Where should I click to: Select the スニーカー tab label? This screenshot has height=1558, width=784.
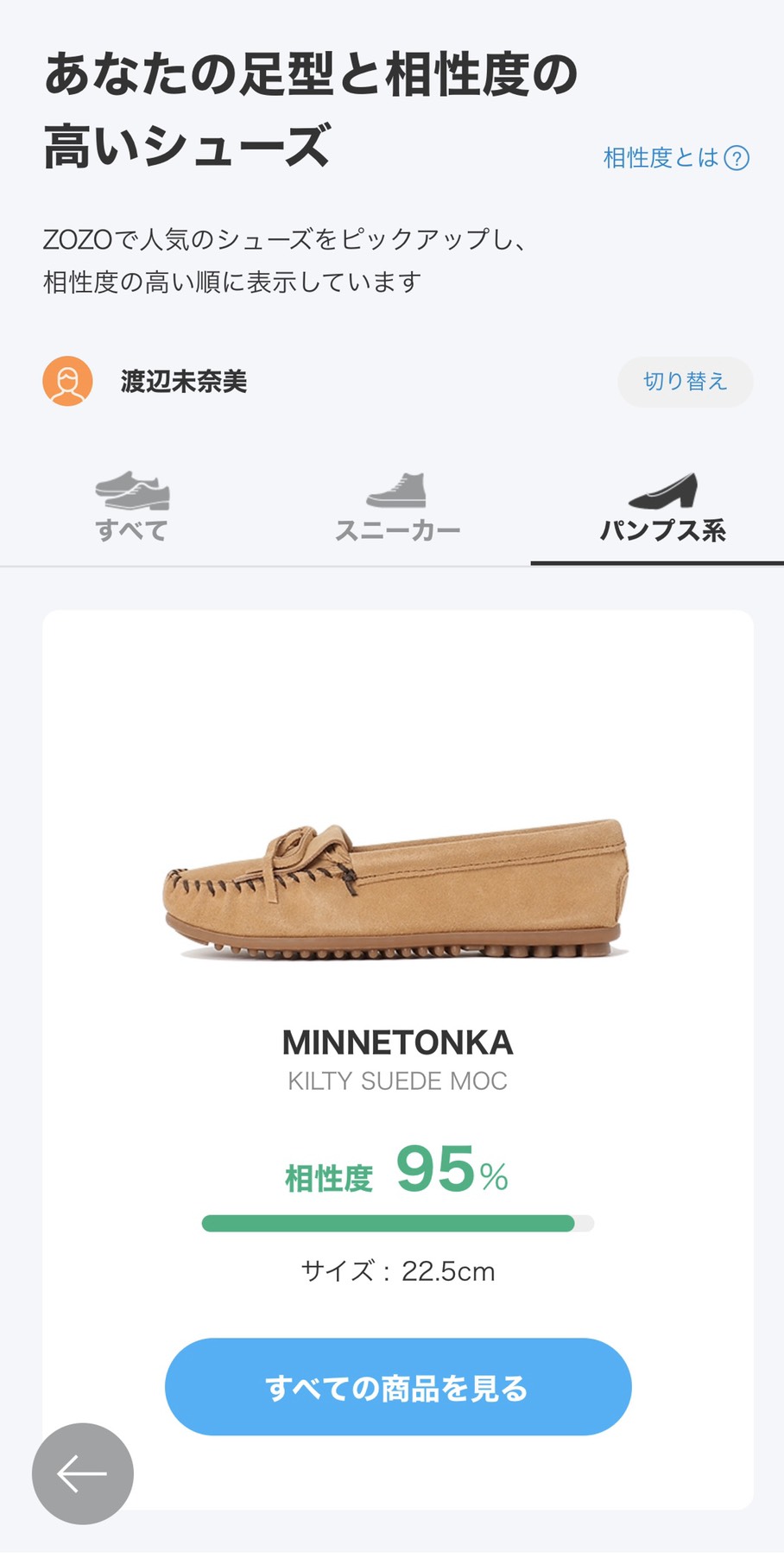pos(397,529)
